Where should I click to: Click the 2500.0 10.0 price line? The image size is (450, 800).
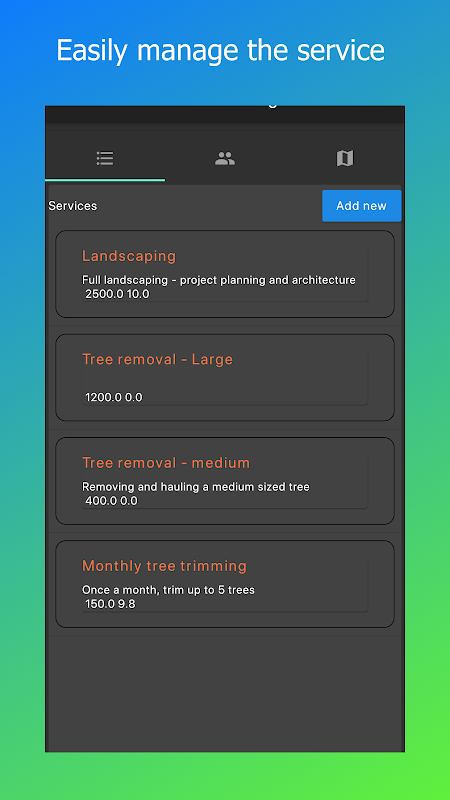[117, 294]
